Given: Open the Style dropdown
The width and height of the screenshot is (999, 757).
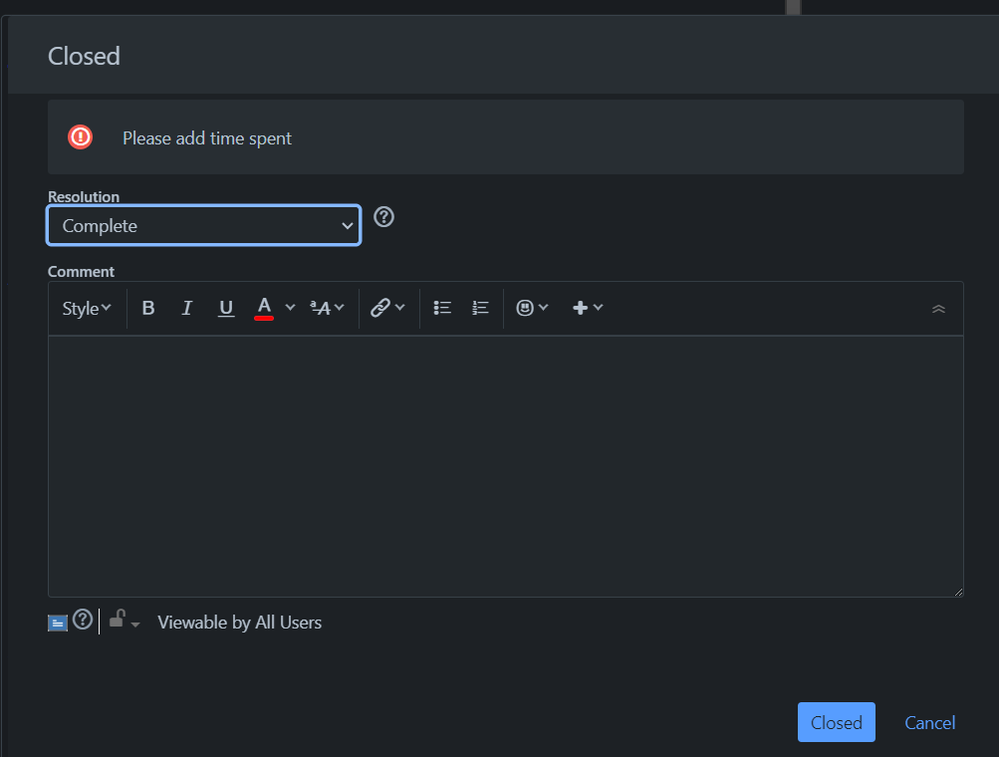Looking at the screenshot, I should [x=85, y=308].
